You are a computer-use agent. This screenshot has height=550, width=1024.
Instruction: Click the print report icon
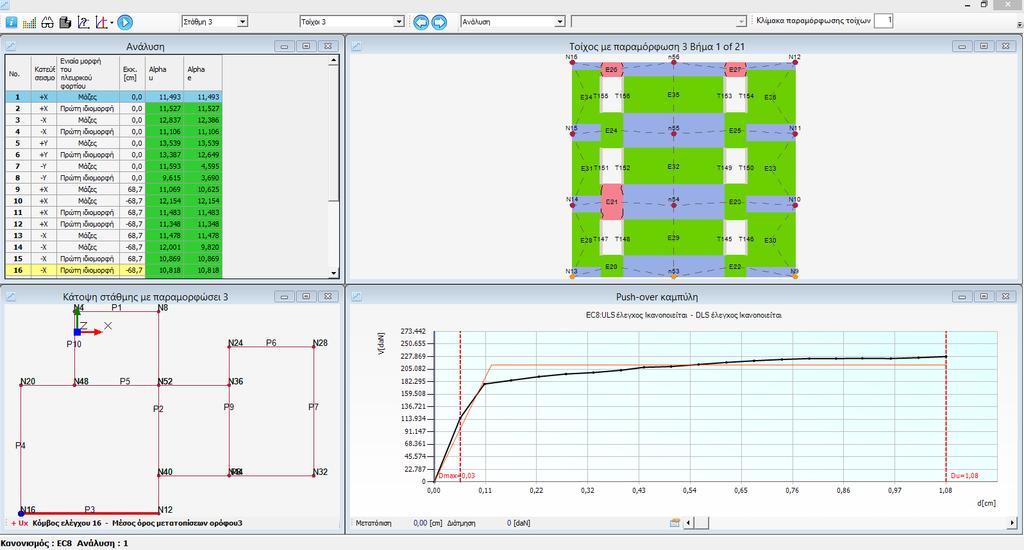[65, 22]
